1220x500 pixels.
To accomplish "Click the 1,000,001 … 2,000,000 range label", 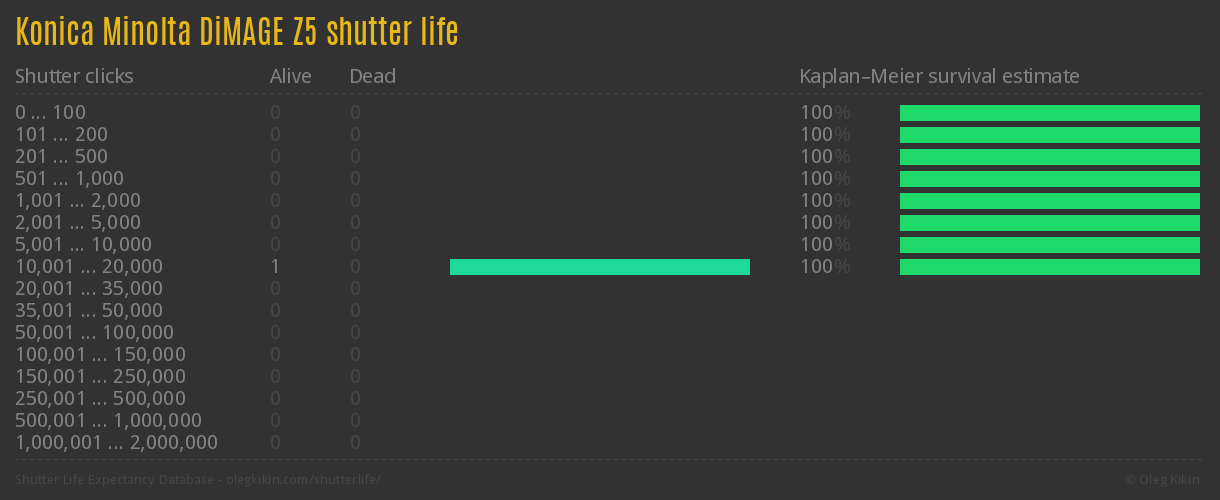I will pyautogui.click(x=116, y=443).
